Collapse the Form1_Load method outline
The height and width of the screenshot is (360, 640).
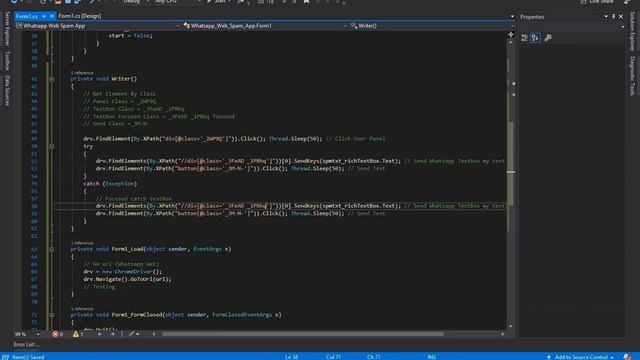tap(52, 249)
